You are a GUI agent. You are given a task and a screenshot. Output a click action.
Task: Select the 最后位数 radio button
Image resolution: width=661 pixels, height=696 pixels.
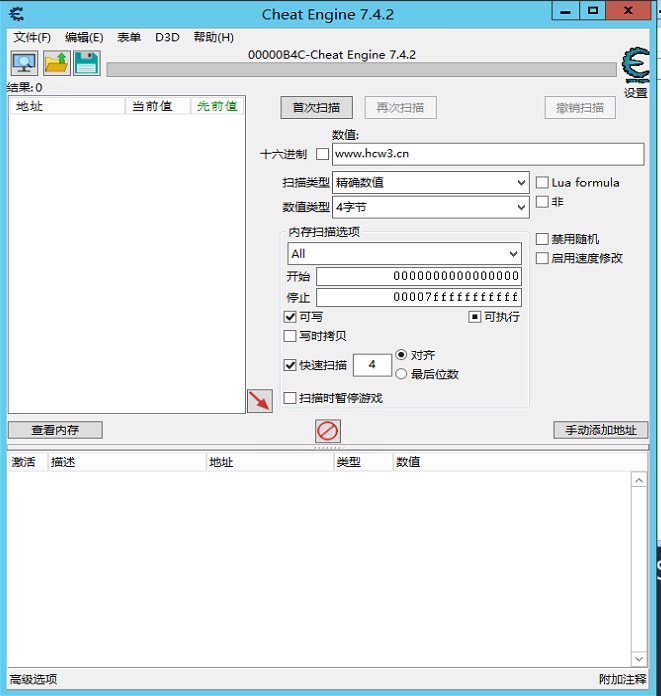[x=401, y=374]
